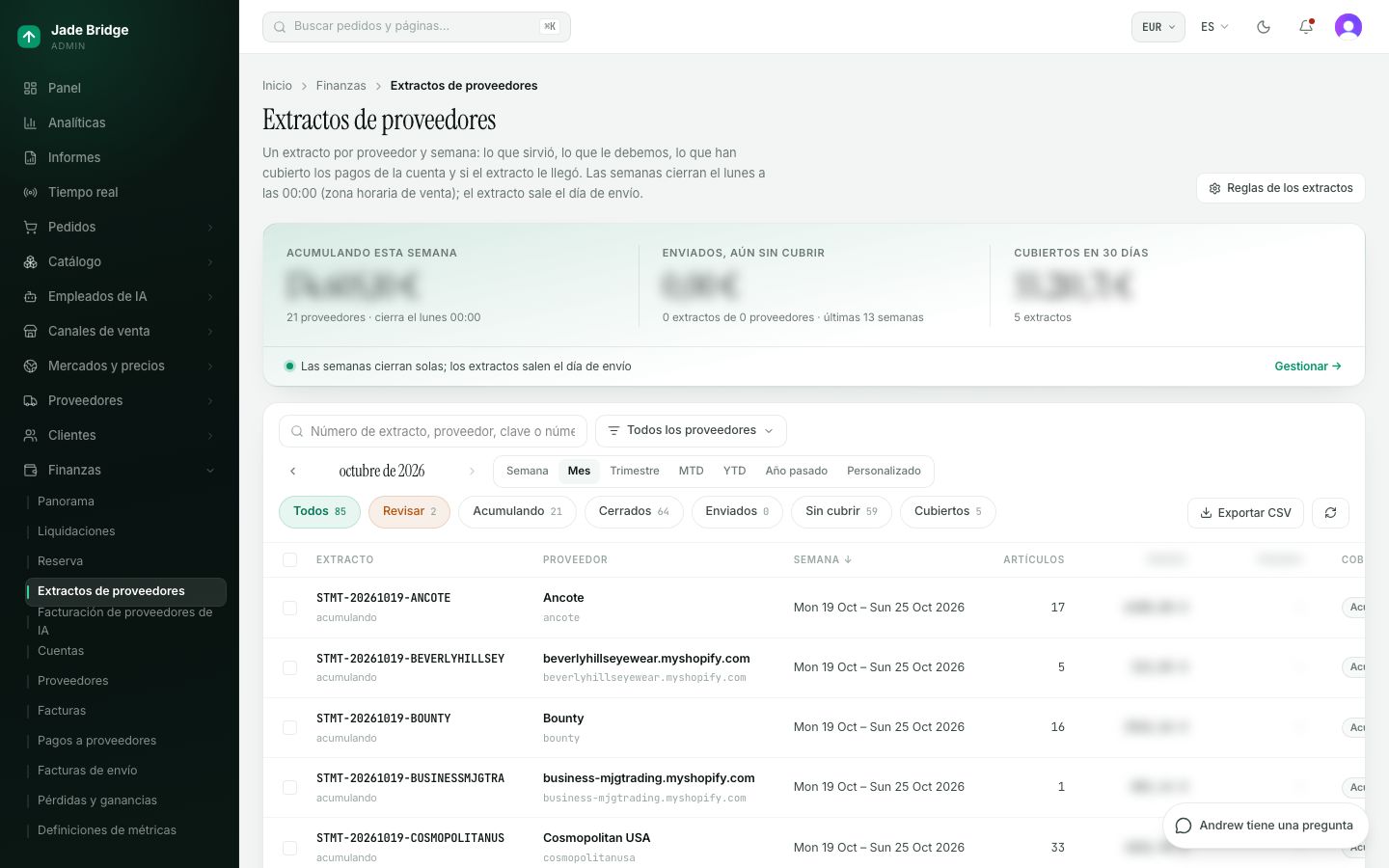
Task: Click the Jade Bridge logo icon
Action: click(29, 37)
